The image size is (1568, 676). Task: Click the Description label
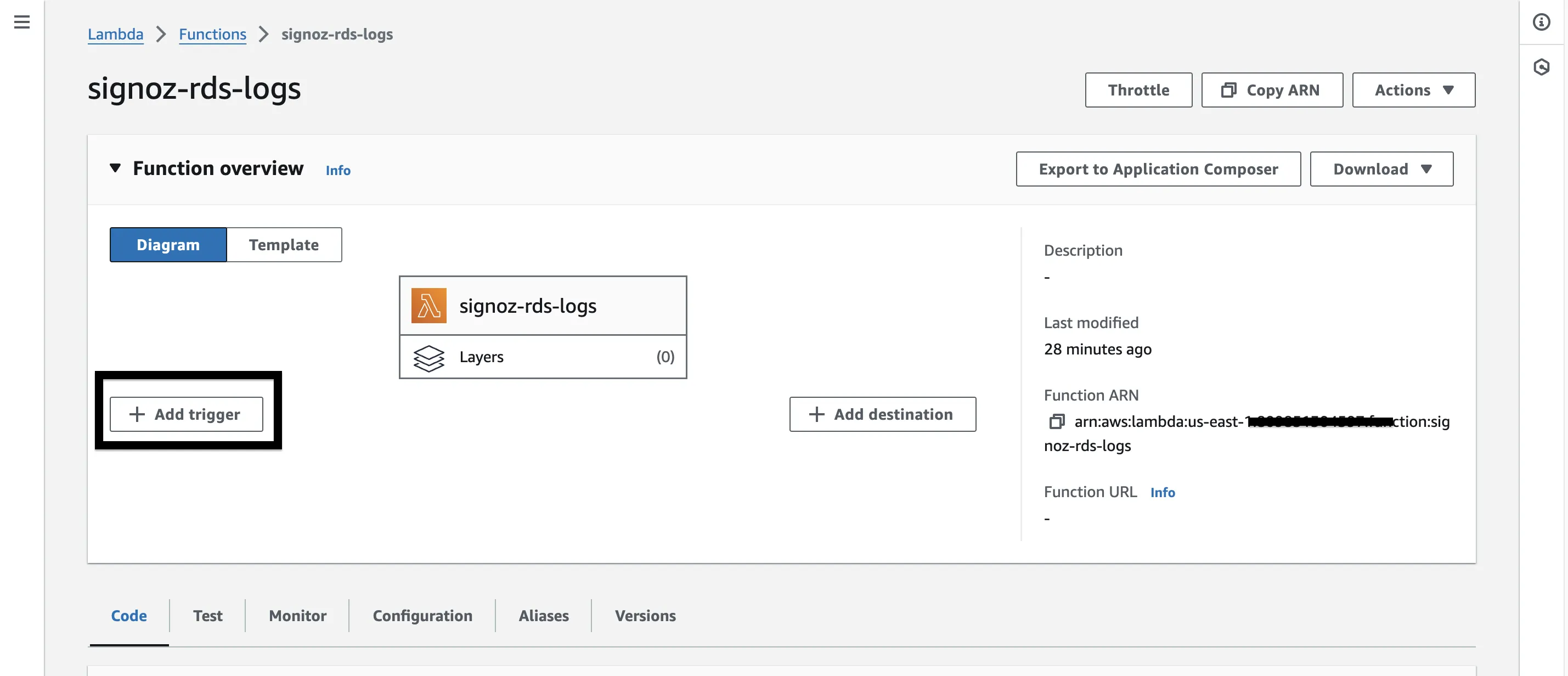[x=1083, y=250]
